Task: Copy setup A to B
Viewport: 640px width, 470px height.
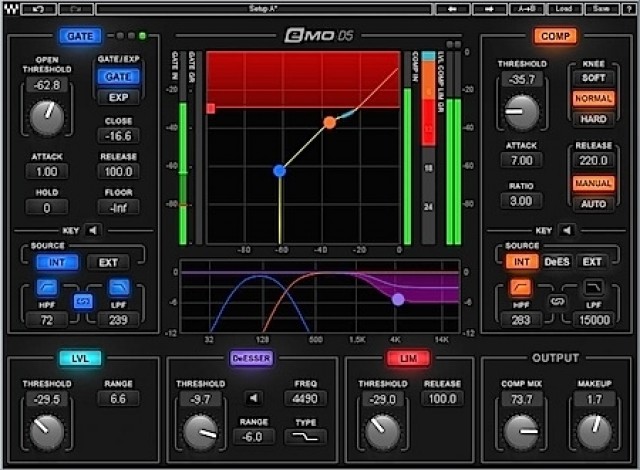Action: point(527,9)
